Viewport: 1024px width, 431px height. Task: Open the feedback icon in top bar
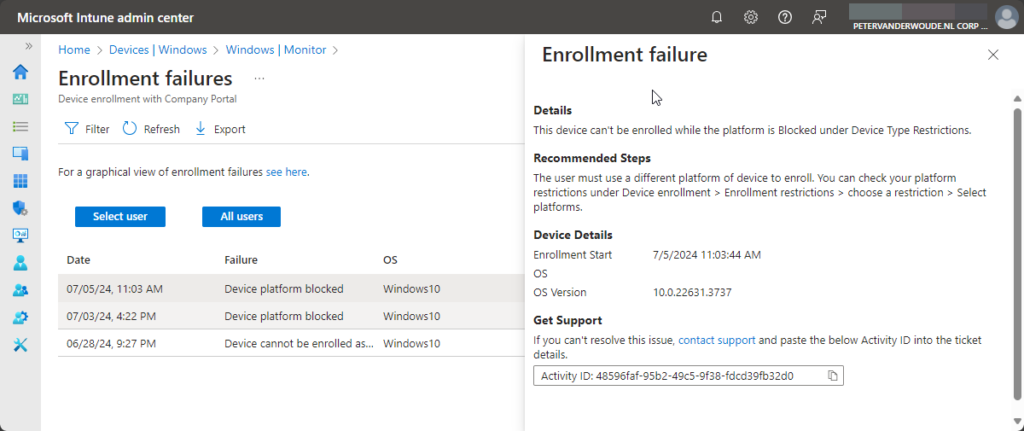820,17
